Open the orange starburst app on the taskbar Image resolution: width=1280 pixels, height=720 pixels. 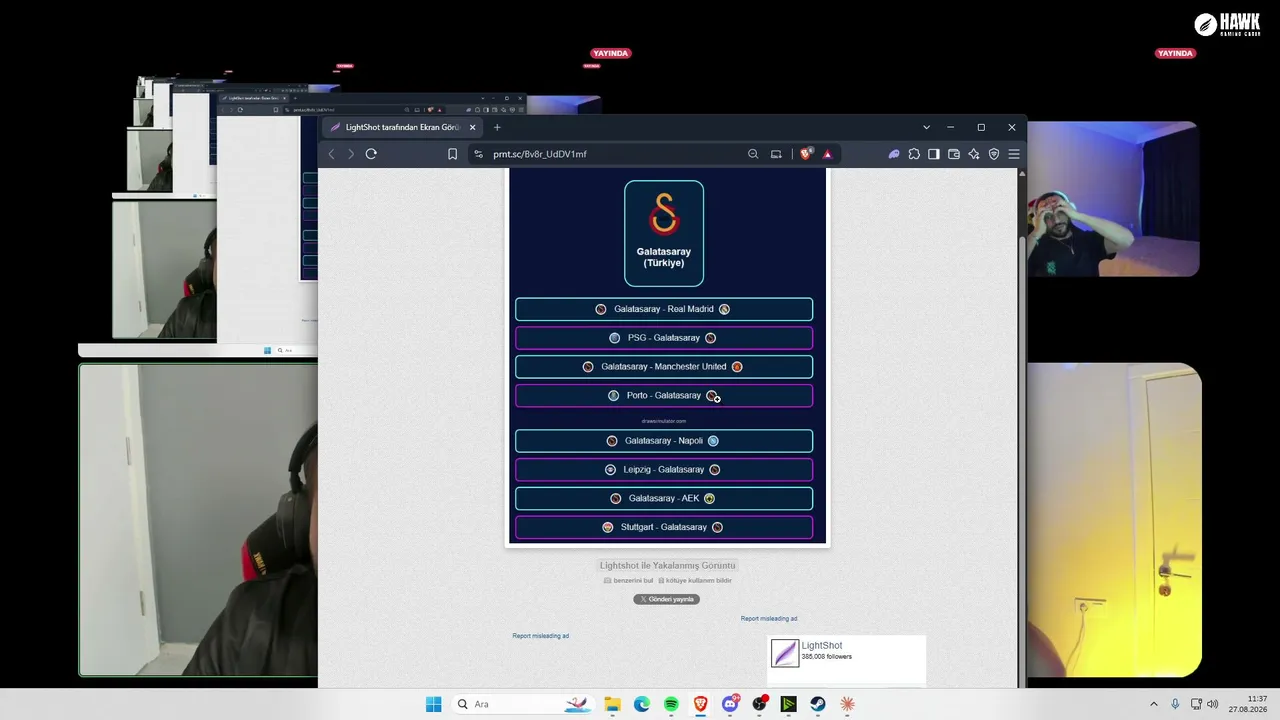pyautogui.click(x=848, y=704)
